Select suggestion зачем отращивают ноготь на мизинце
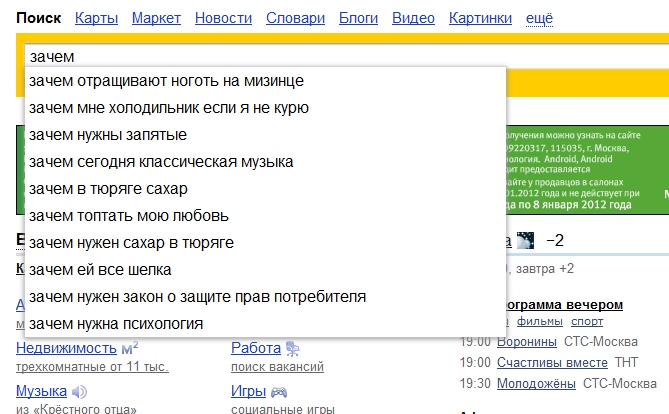The image size is (669, 414). 265,81
